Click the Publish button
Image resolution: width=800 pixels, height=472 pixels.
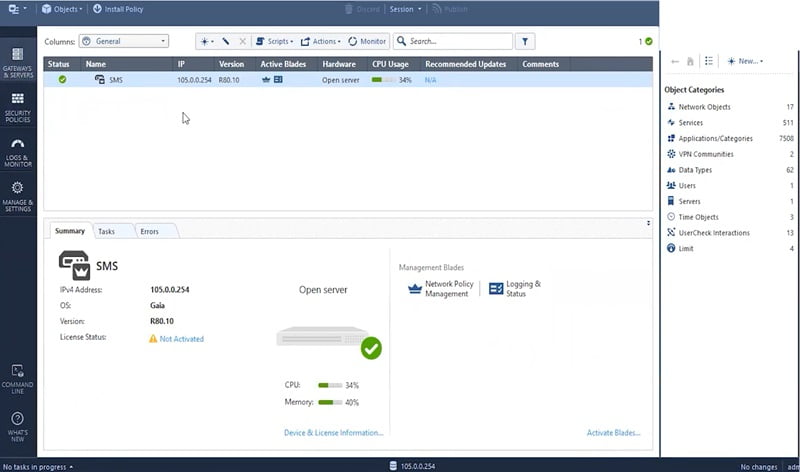[x=450, y=9]
